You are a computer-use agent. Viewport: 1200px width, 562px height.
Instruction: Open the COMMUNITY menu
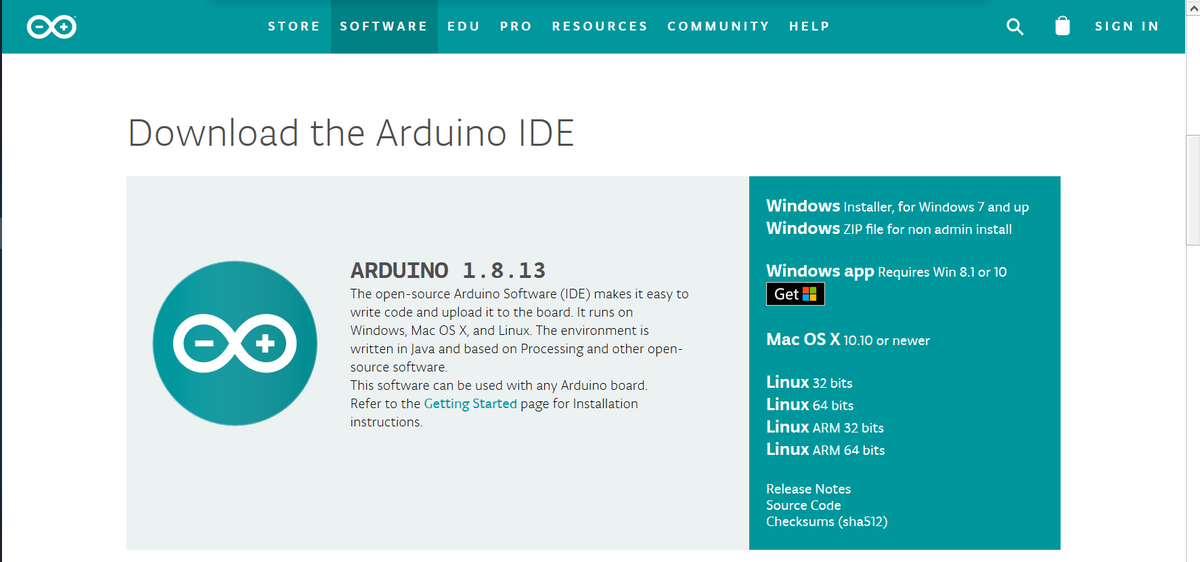718,27
